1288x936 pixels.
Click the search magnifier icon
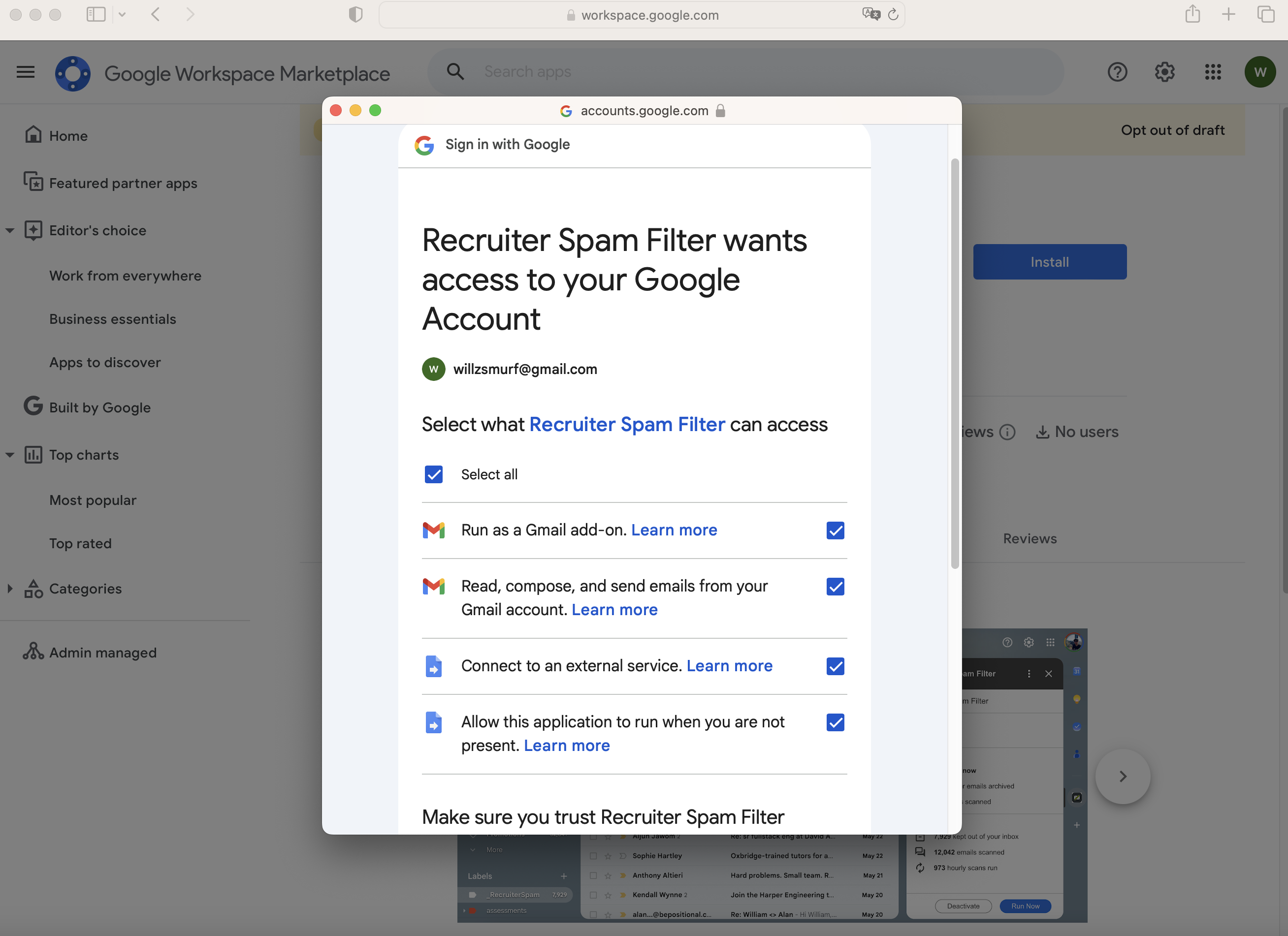coord(455,71)
